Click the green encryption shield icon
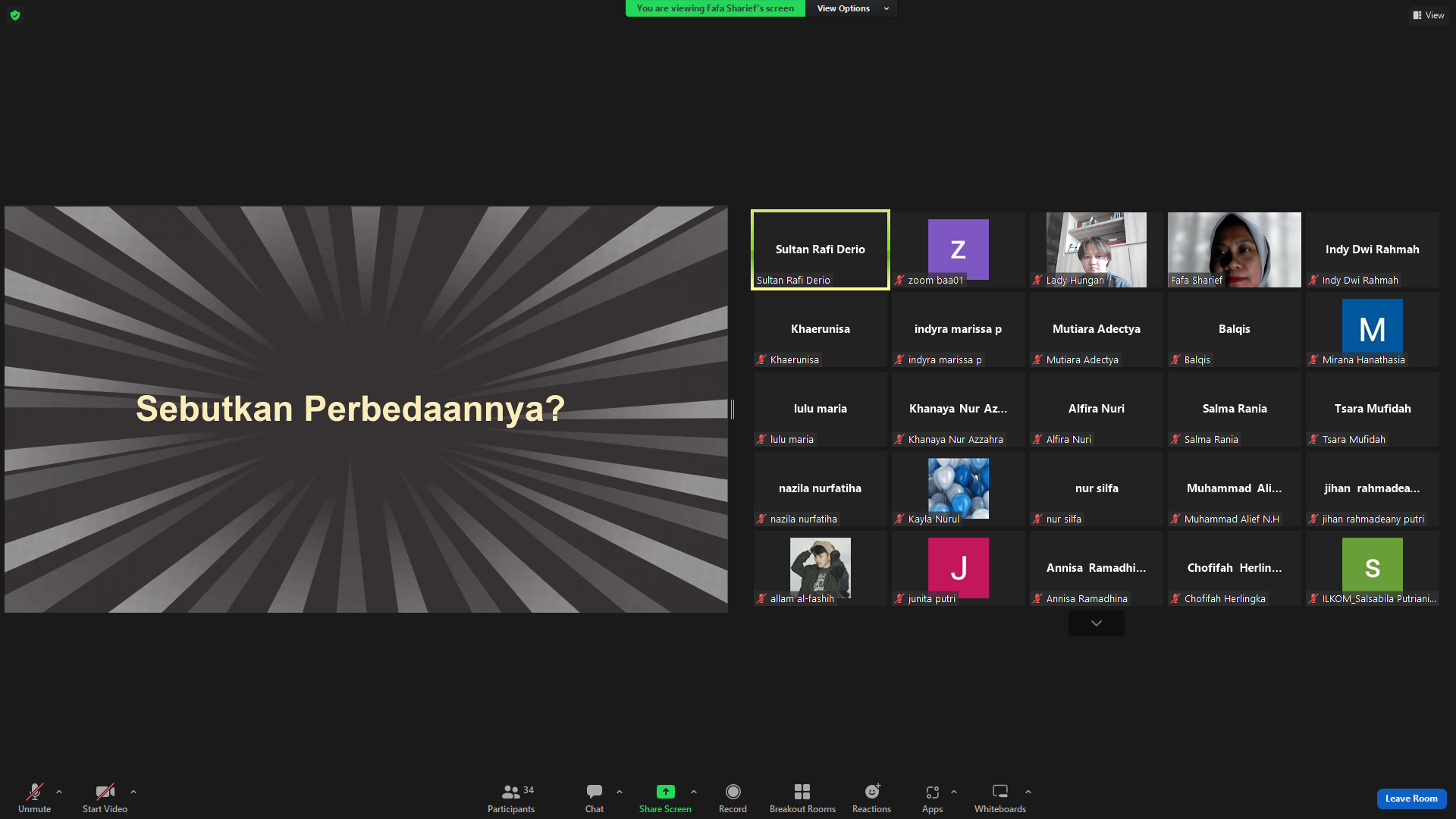 [15, 15]
